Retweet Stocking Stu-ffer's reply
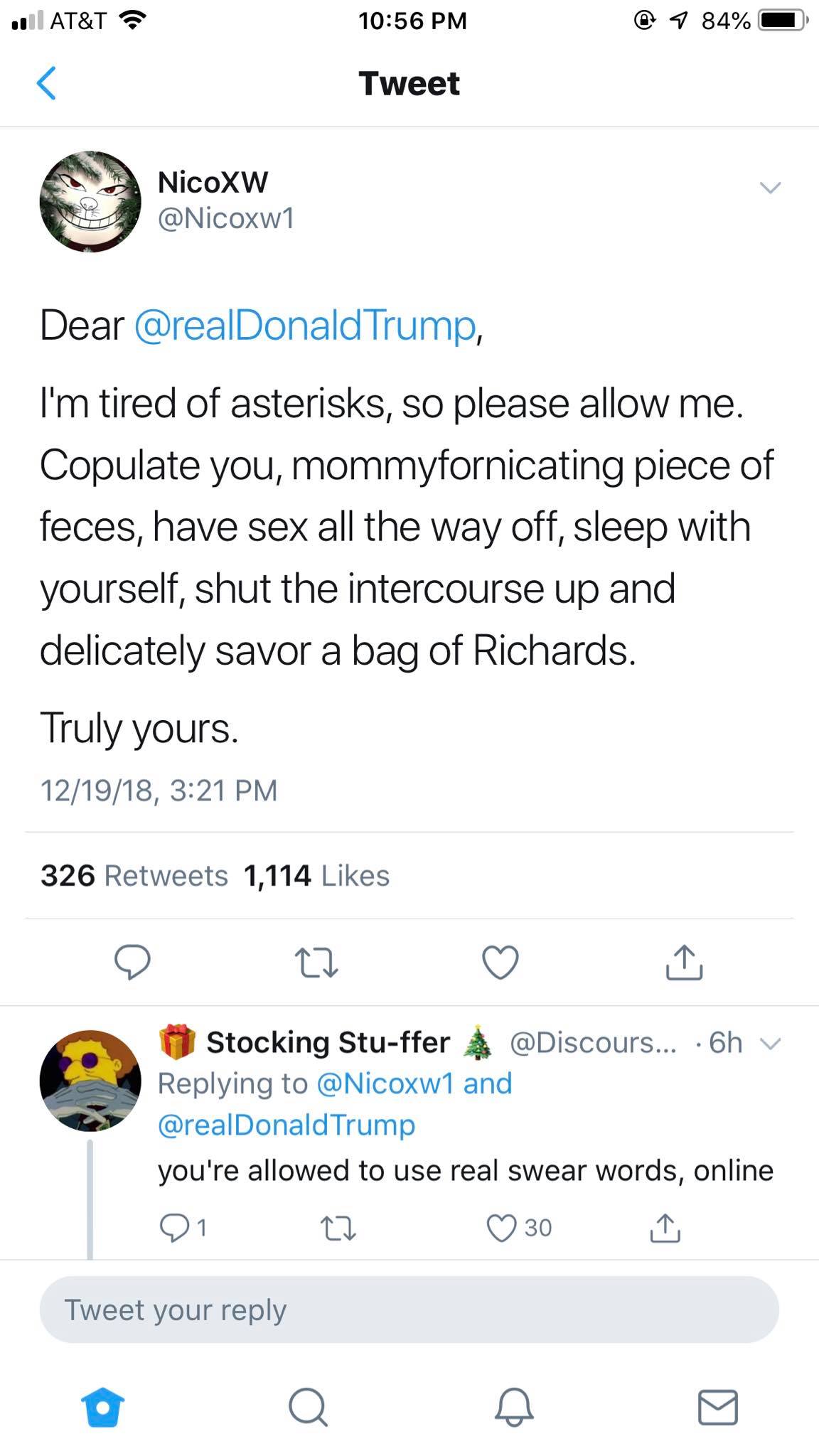Screen dimensions: 819x1456 pos(338,1228)
